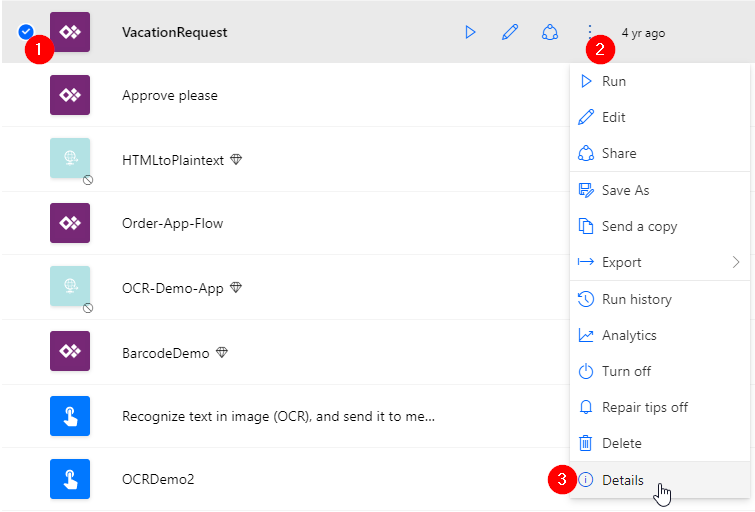Click the Order-App-Flow purple icon
The height and width of the screenshot is (512, 755).
(70, 223)
